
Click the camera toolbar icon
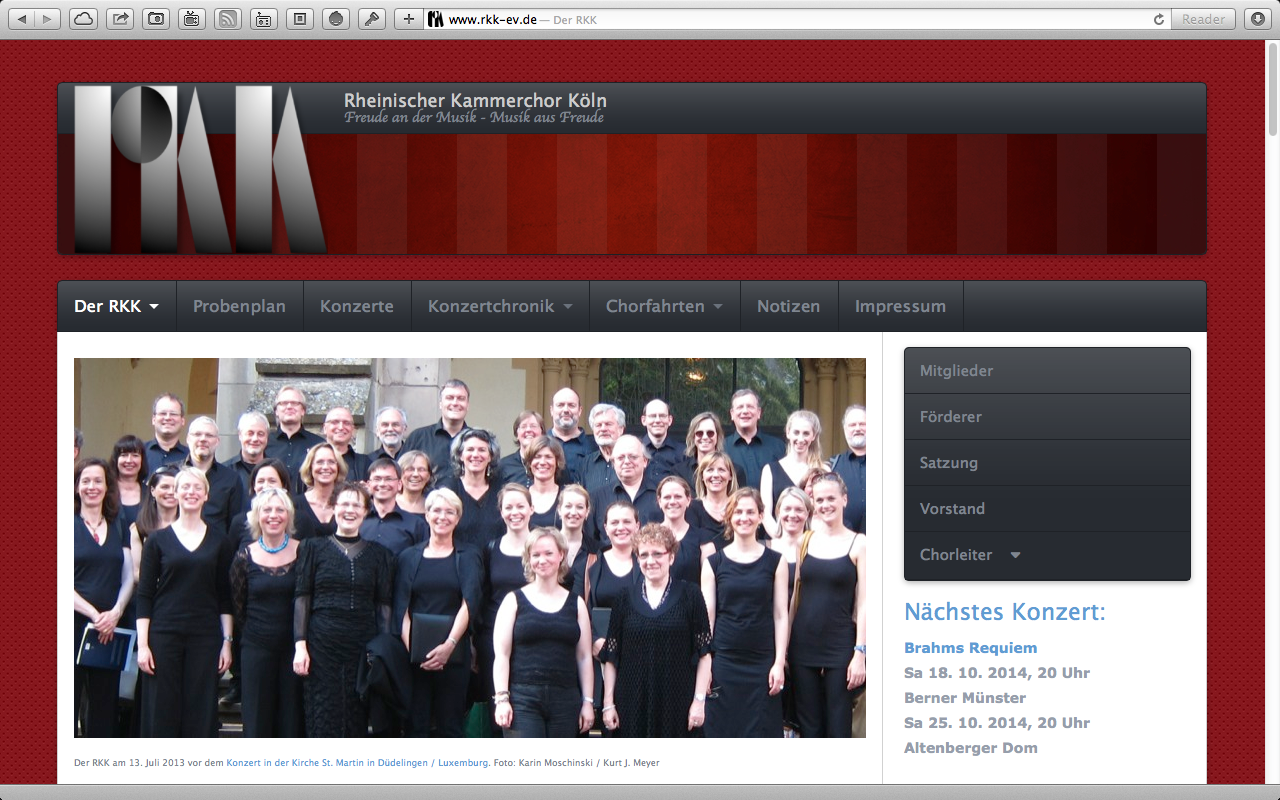[156, 19]
